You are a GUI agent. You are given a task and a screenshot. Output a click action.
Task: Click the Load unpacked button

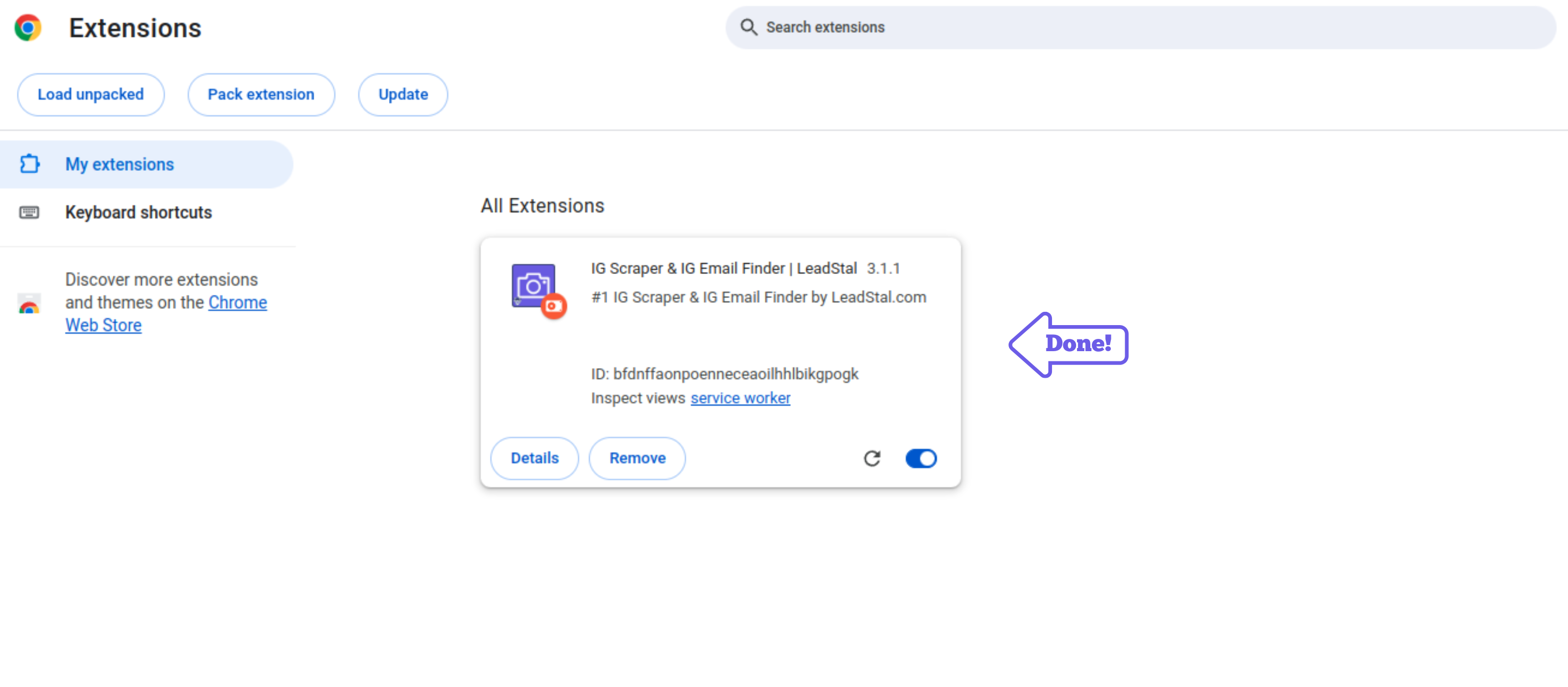(x=91, y=95)
